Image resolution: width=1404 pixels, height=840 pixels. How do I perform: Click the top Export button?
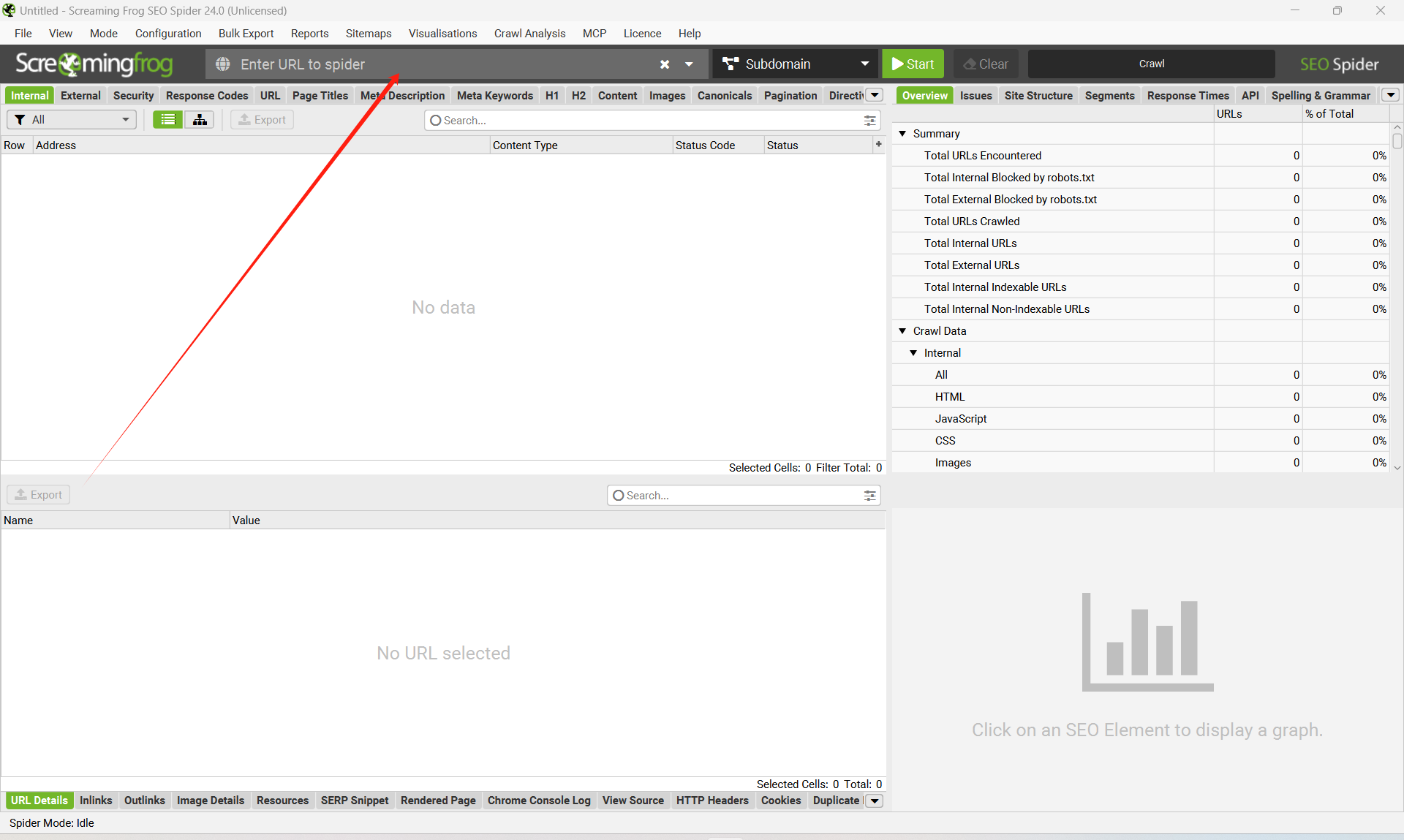pos(262,120)
